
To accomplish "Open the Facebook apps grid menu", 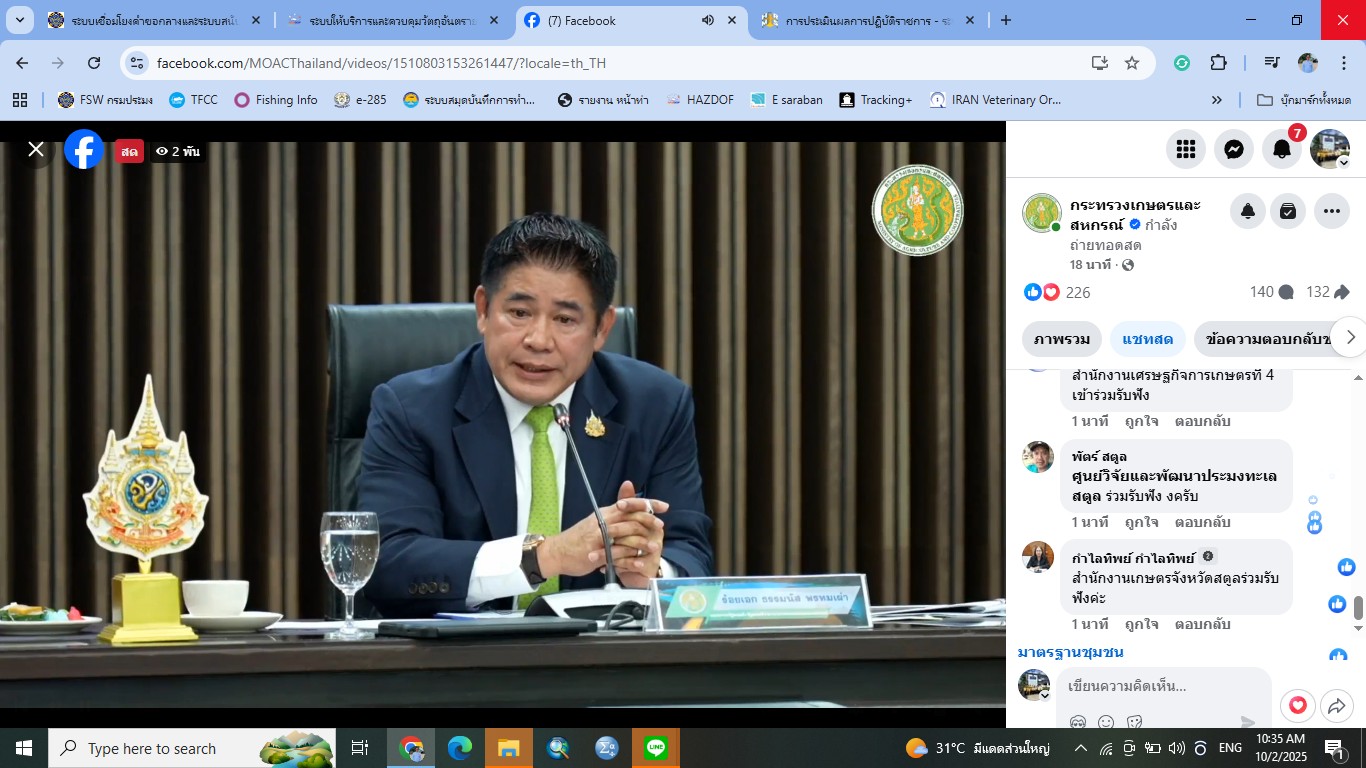I will [x=1186, y=149].
